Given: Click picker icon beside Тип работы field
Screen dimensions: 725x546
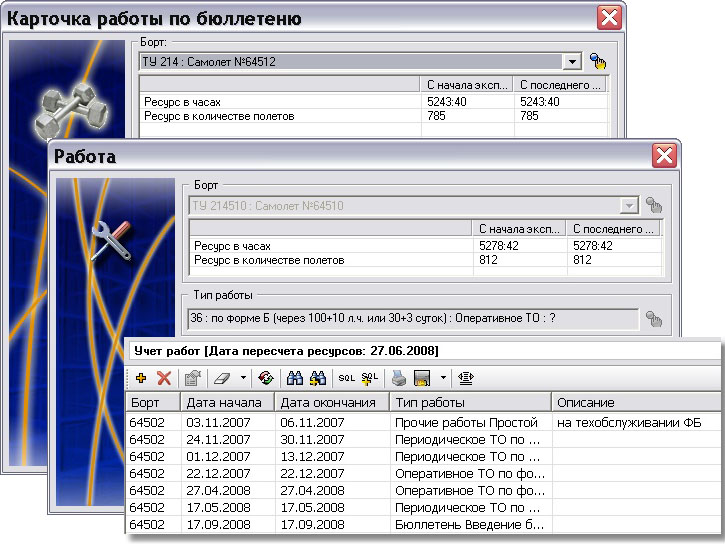Looking at the screenshot, I should coord(654,319).
